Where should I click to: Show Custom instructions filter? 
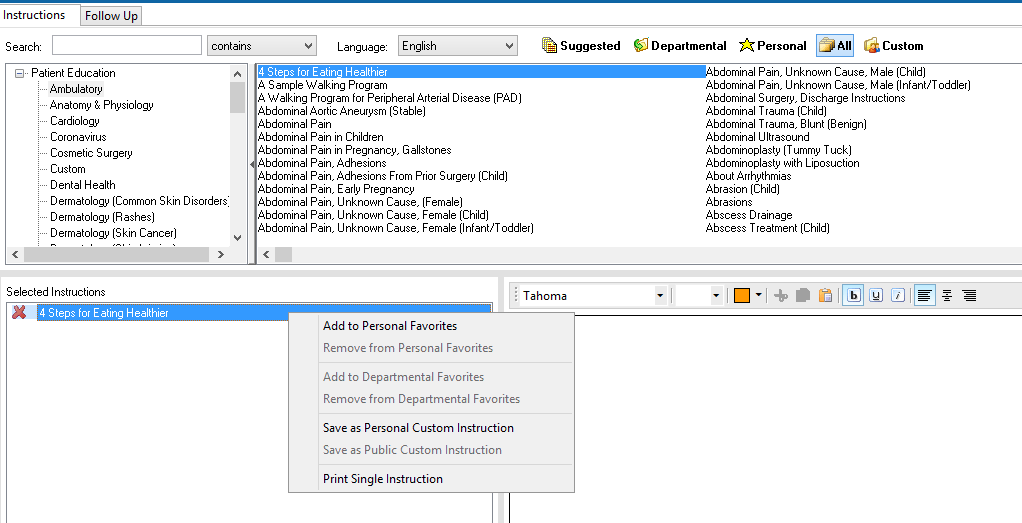[x=893, y=46]
